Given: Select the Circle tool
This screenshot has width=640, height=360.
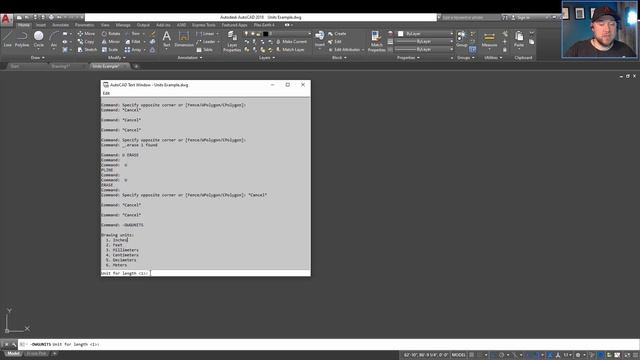Looking at the screenshot, I should point(39,39).
